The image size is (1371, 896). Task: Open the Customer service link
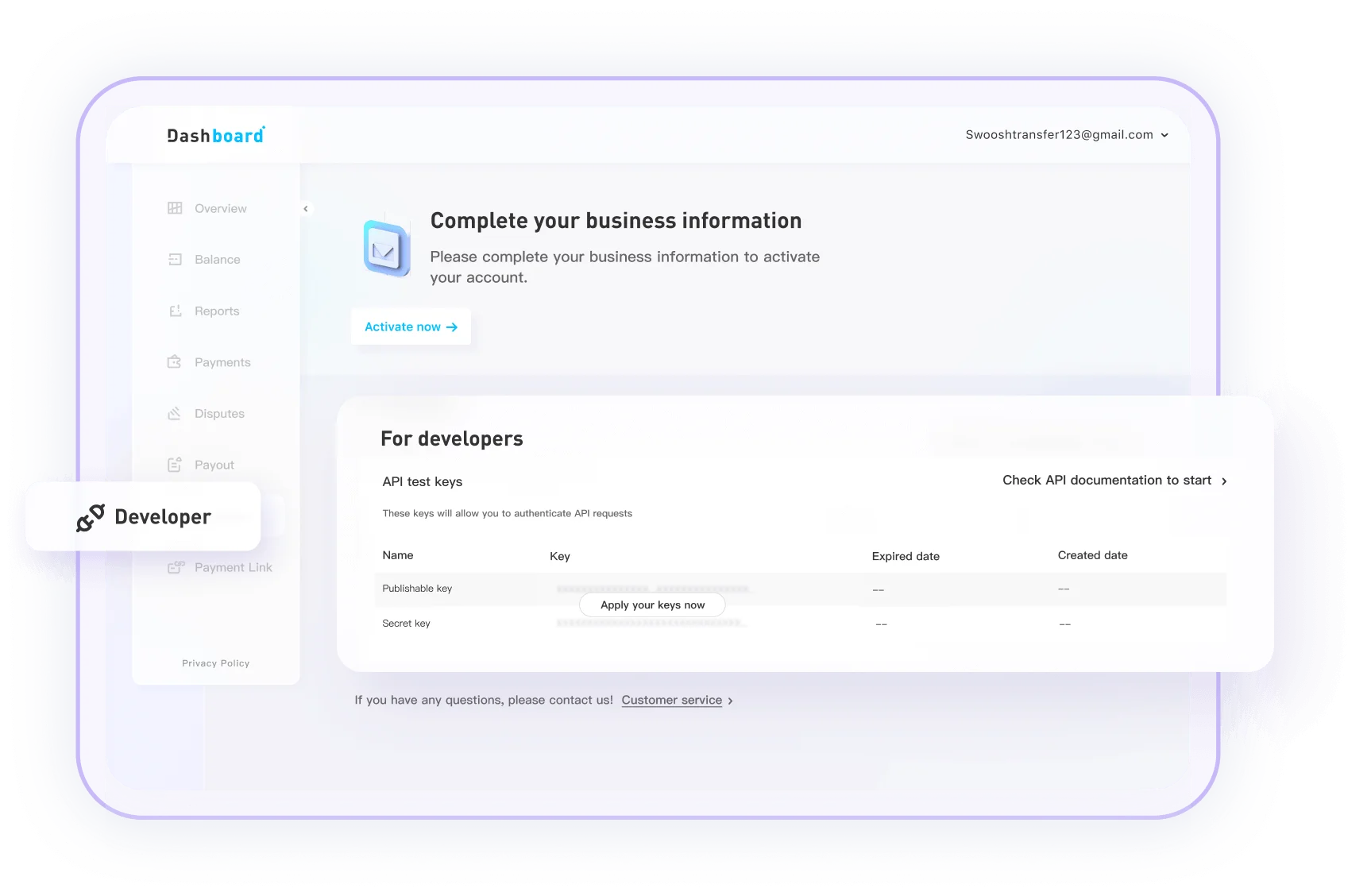[x=671, y=700]
